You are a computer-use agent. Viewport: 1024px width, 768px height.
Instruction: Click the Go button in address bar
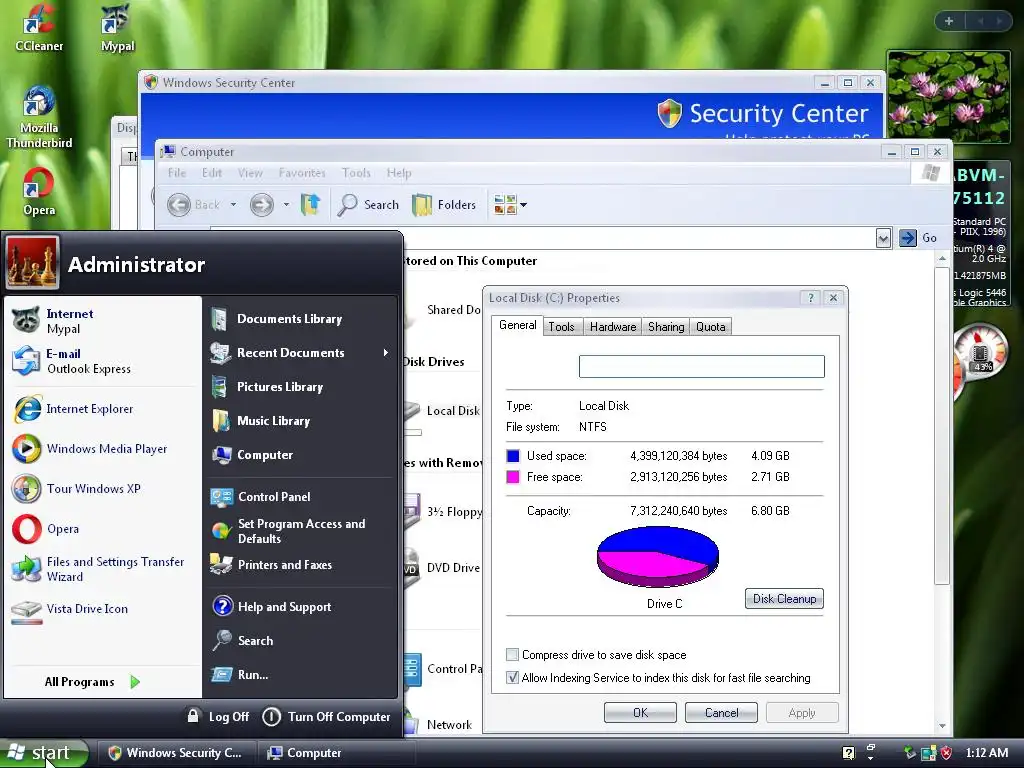point(918,238)
